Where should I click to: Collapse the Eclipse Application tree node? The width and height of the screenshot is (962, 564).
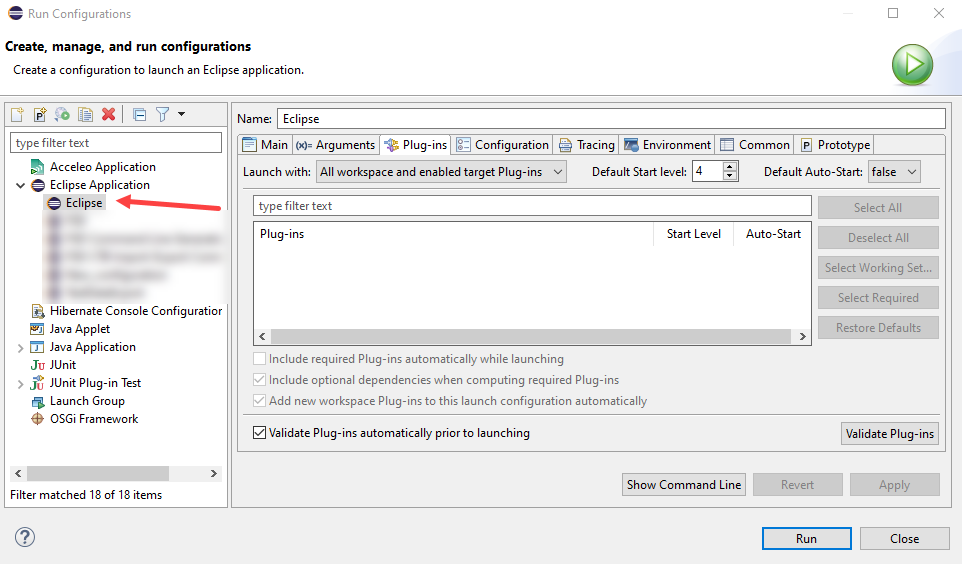pos(20,185)
